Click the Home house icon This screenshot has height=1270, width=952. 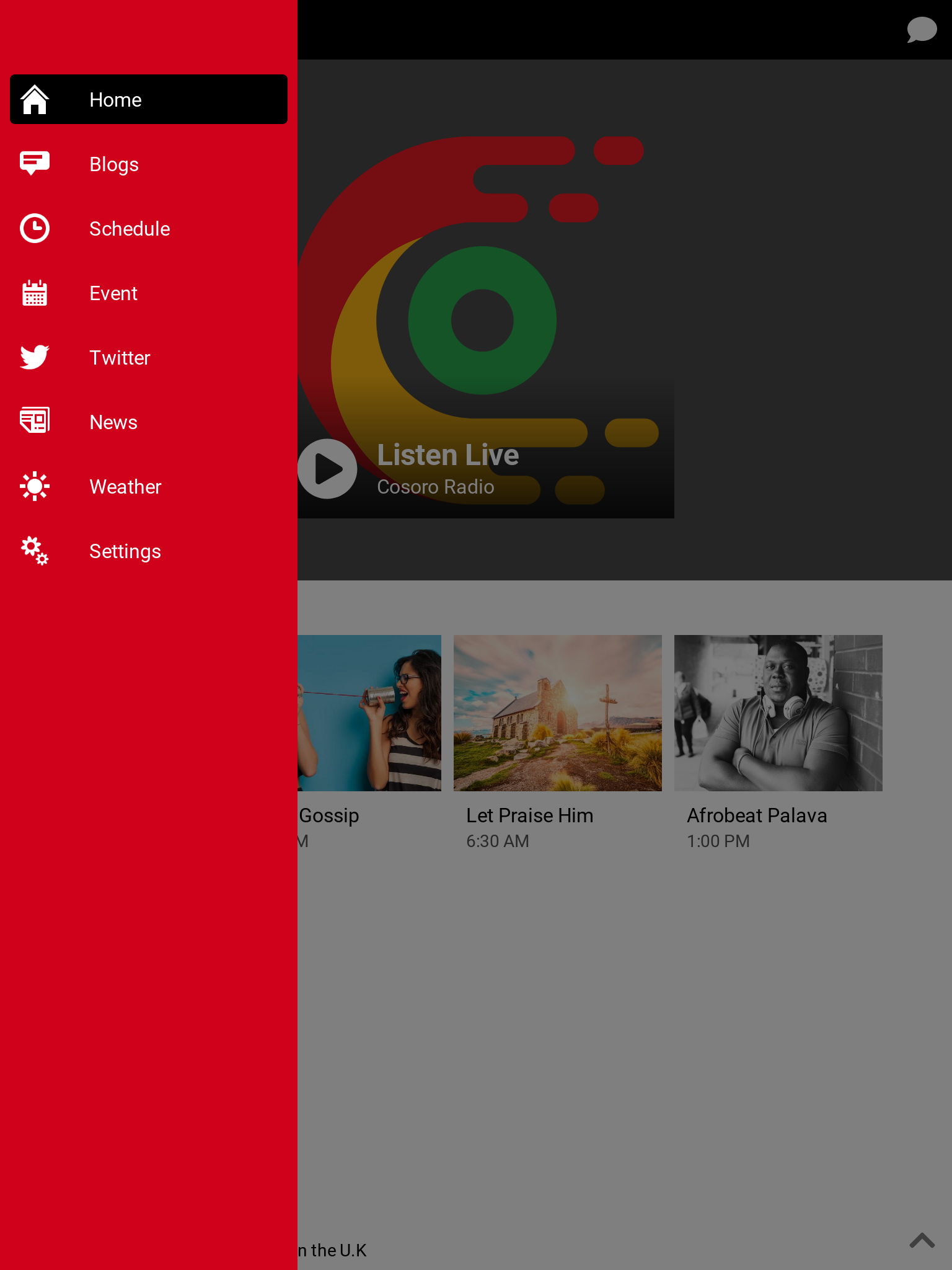pos(35,100)
